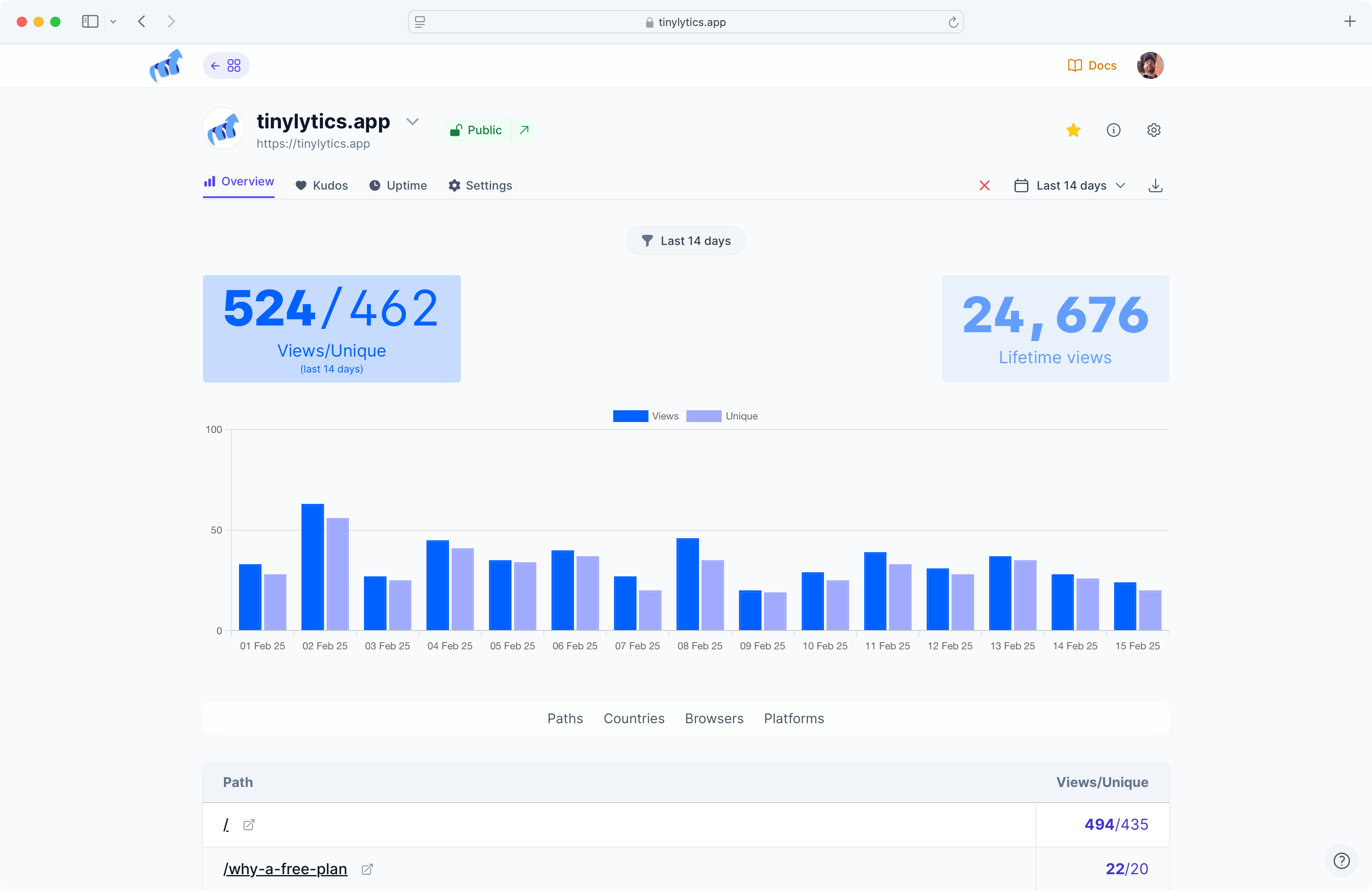This screenshot has height=891, width=1372.
Task: Open external icon beside /why-a-free-plan
Action: pos(367,869)
